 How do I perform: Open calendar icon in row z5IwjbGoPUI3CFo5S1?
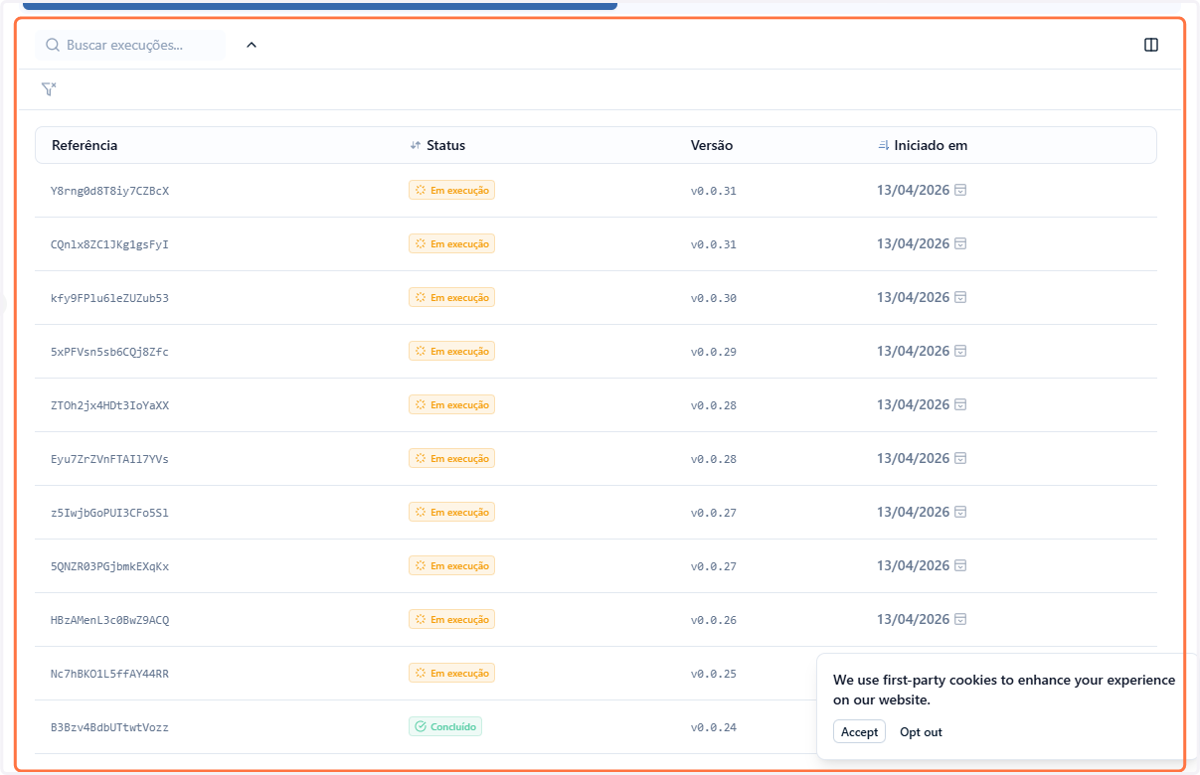coord(961,512)
